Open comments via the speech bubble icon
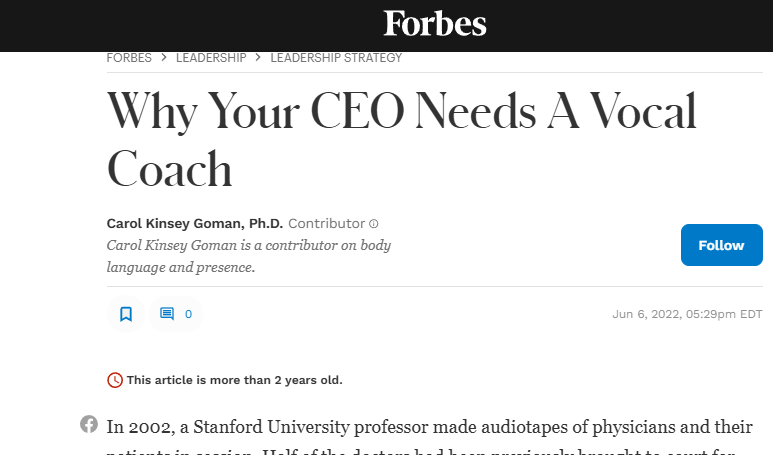Viewport: 773px width, 455px height. (167, 314)
